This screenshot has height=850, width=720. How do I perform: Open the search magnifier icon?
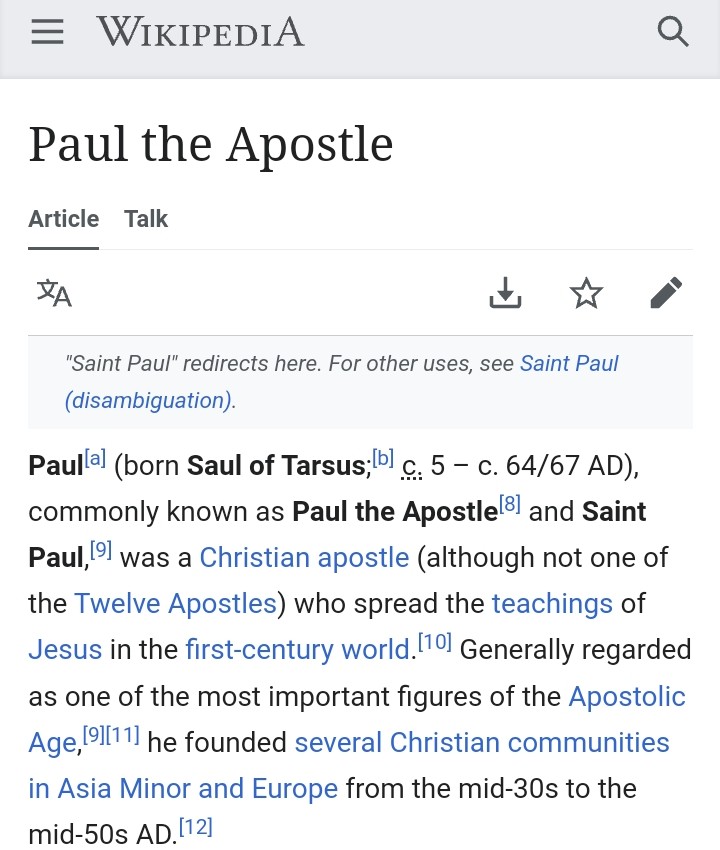673,34
